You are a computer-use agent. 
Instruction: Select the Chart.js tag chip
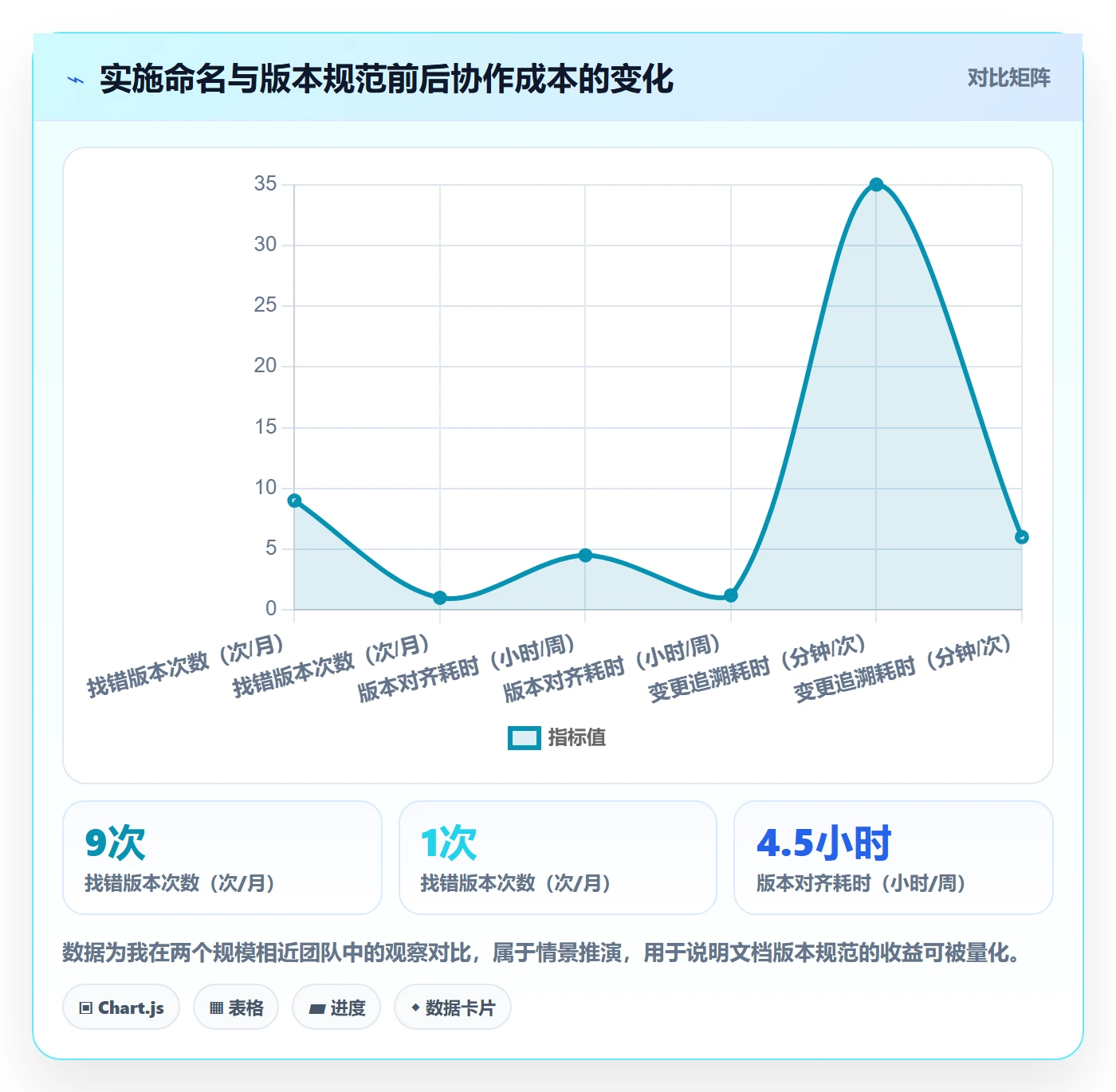coord(121,1008)
